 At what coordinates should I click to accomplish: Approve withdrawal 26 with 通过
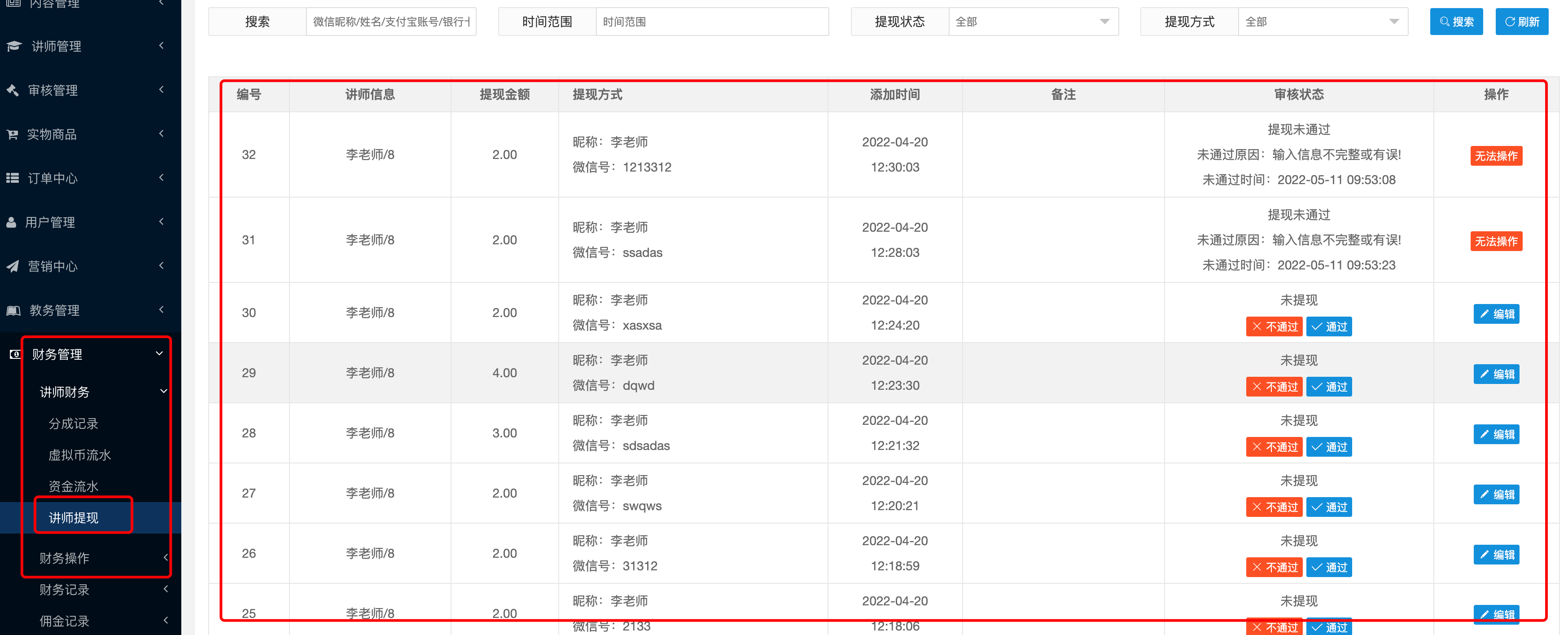pyautogui.click(x=1329, y=567)
